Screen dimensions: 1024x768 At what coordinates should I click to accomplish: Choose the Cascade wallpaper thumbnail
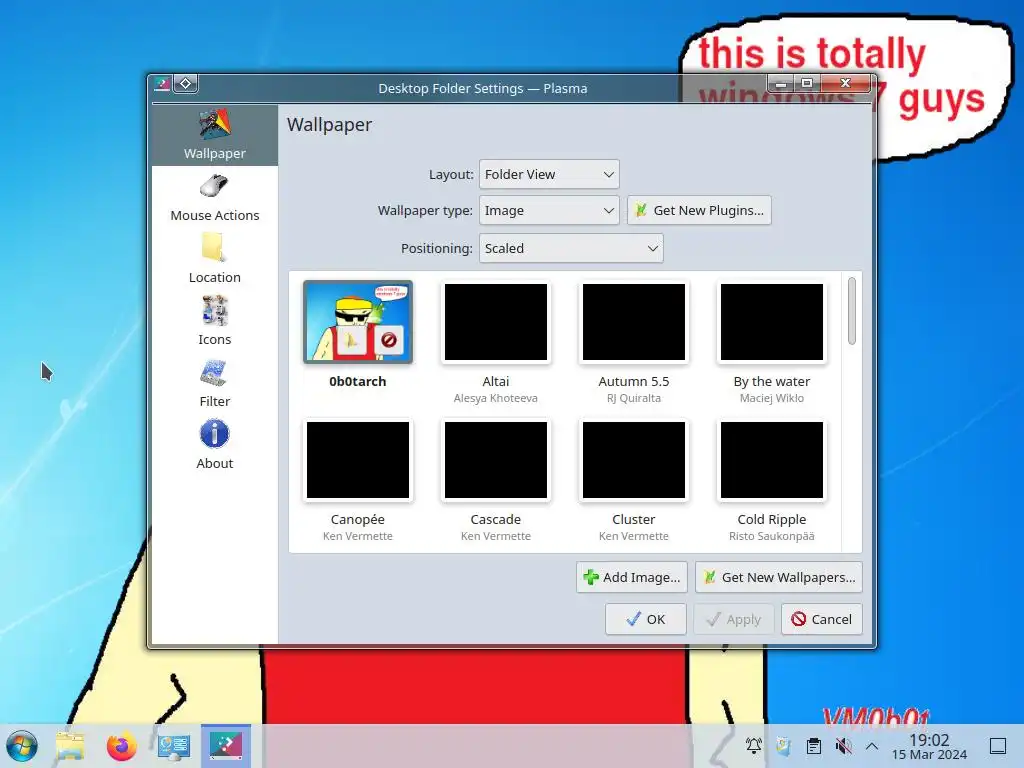pos(496,460)
